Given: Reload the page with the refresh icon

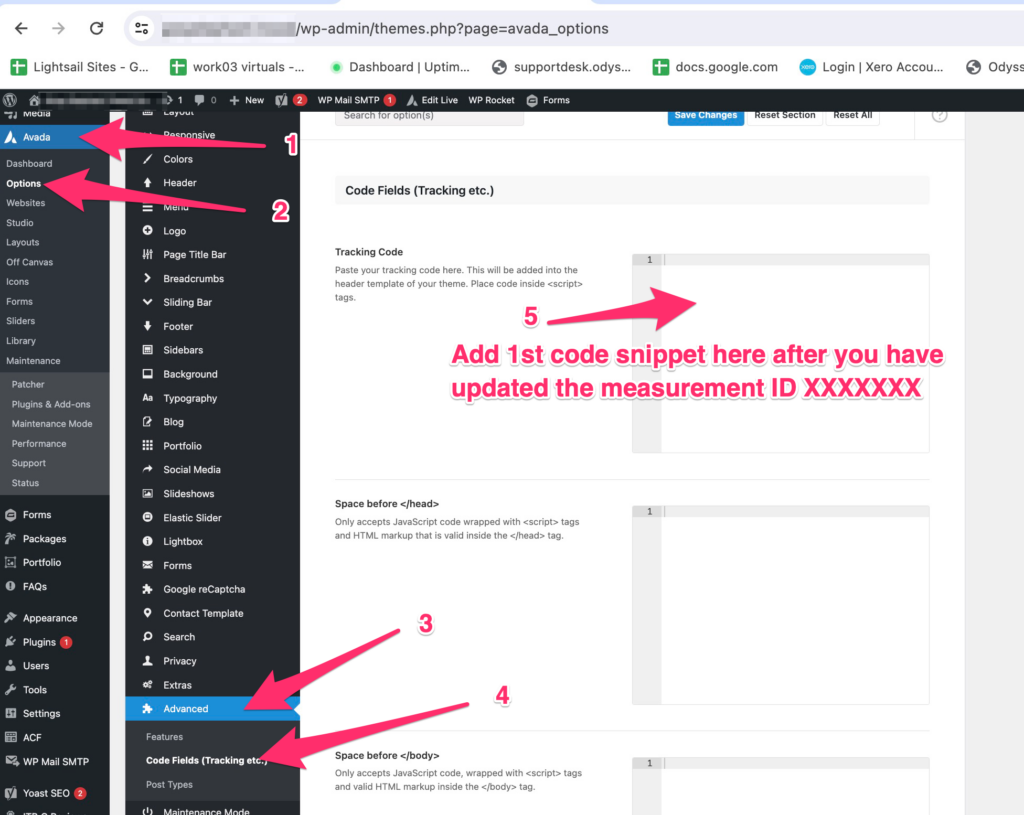Looking at the screenshot, I should click(x=97, y=28).
